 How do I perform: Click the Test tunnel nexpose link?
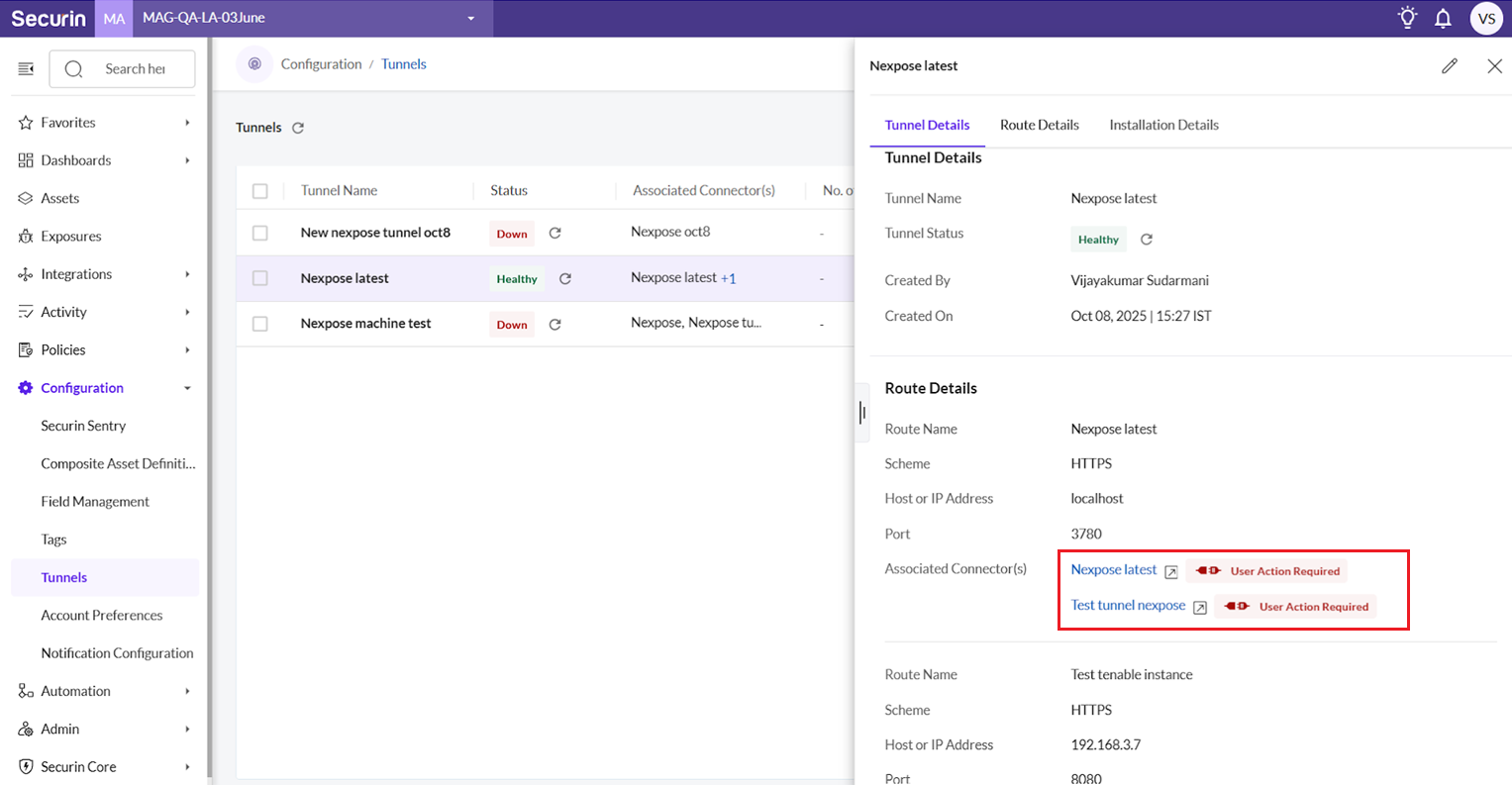click(x=1128, y=606)
